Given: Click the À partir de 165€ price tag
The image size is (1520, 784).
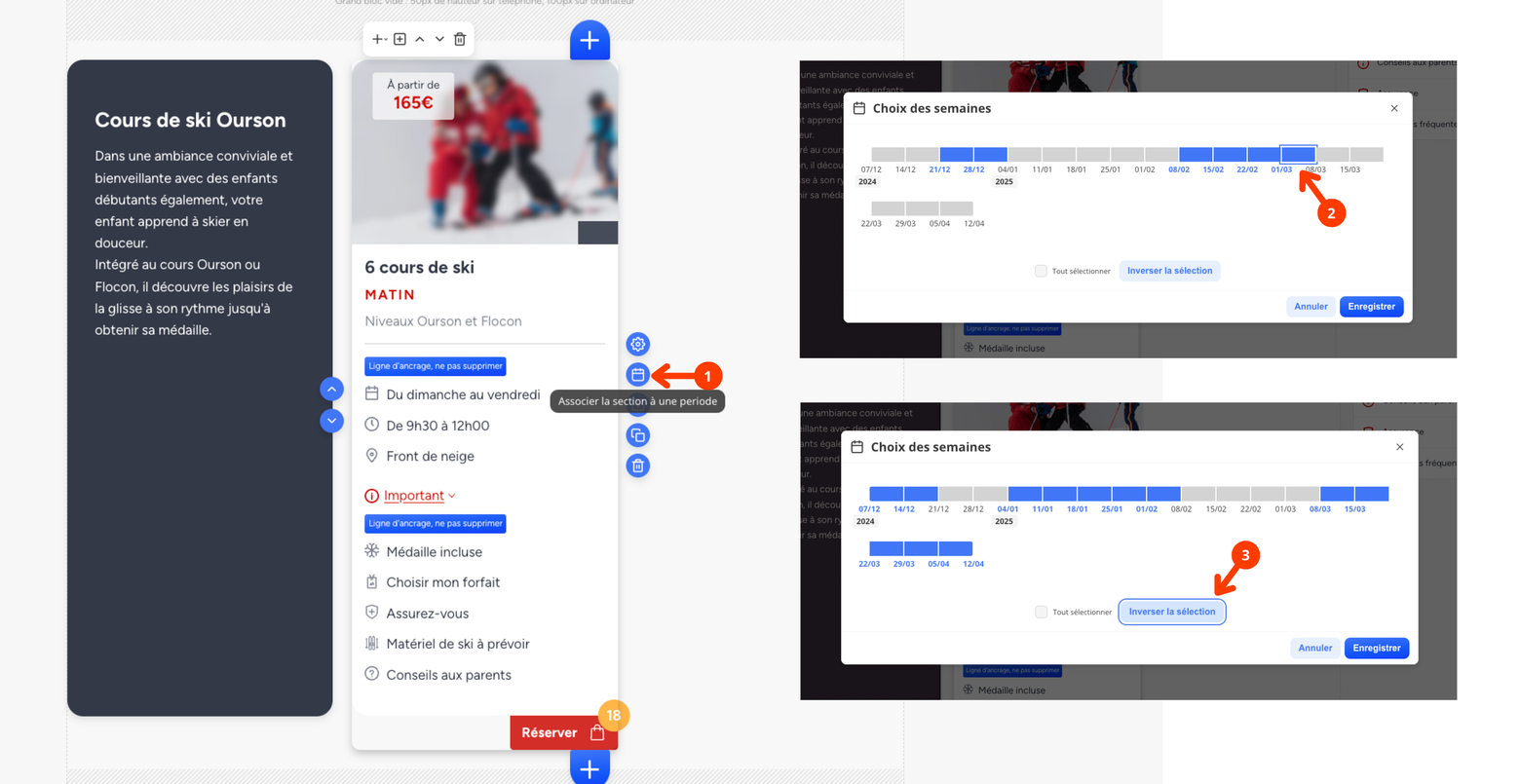Looking at the screenshot, I should [413, 94].
